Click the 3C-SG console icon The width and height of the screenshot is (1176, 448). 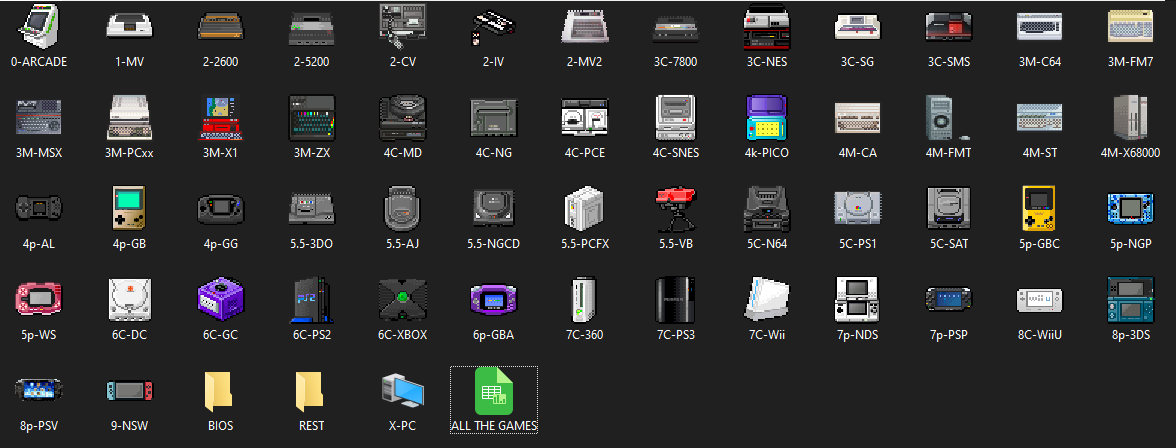857,26
